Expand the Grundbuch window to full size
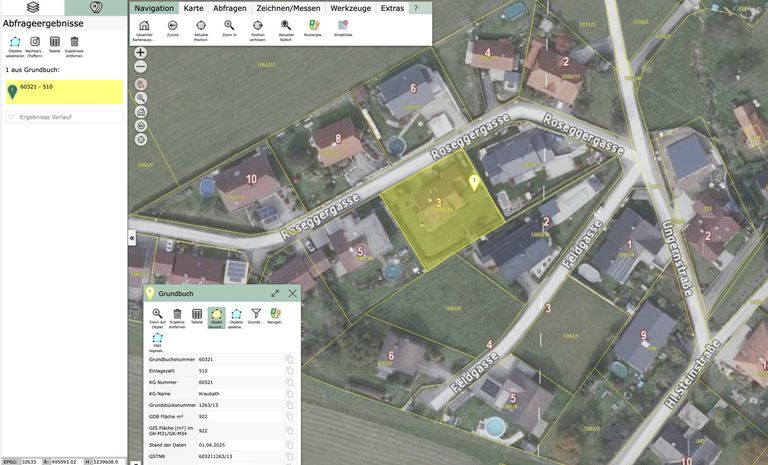Image resolution: width=768 pixels, height=465 pixels. [x=275, y=294]
